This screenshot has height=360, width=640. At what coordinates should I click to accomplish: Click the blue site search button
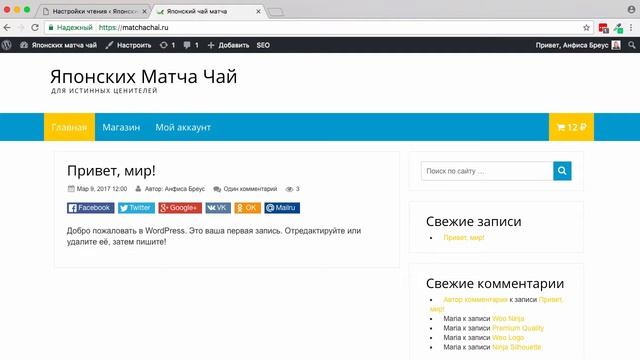point(562,171)
